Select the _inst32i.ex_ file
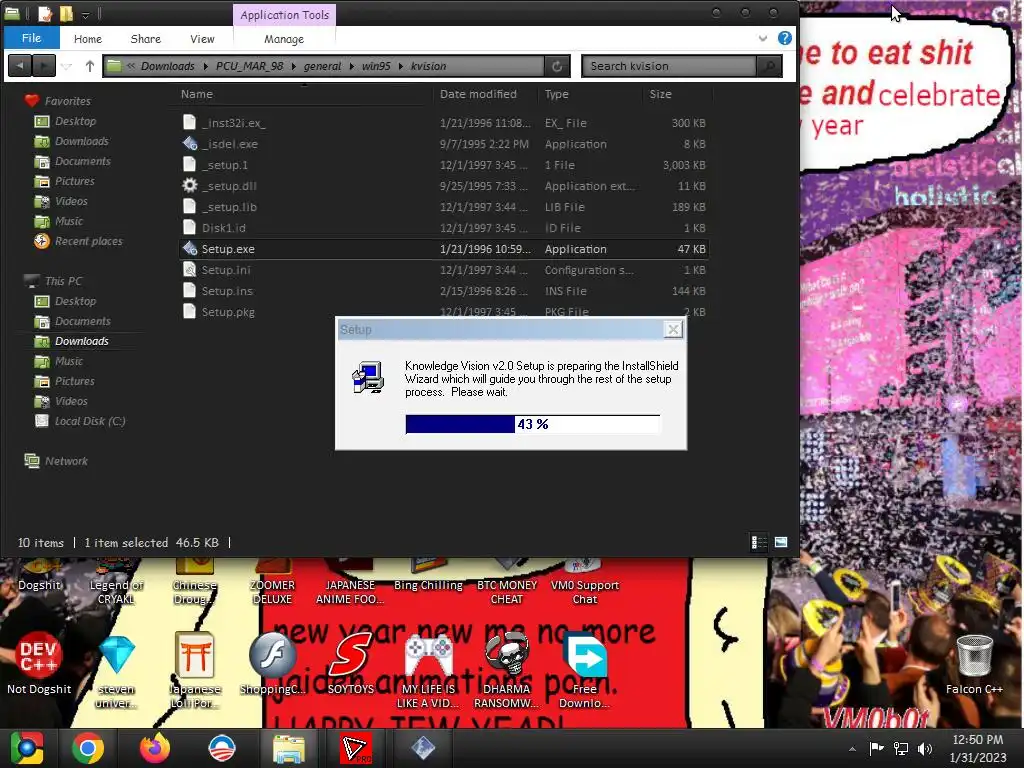This screenshot has width=1024, height=768. coord(443,123)
